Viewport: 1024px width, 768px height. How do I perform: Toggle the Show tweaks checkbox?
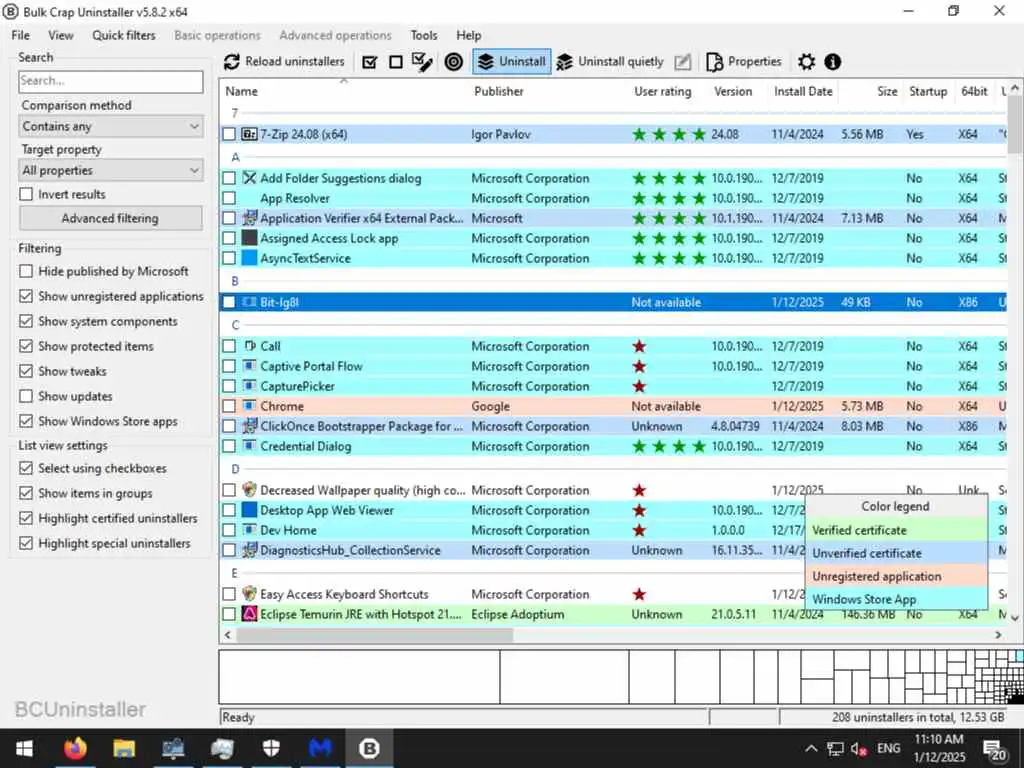(26, 371)
